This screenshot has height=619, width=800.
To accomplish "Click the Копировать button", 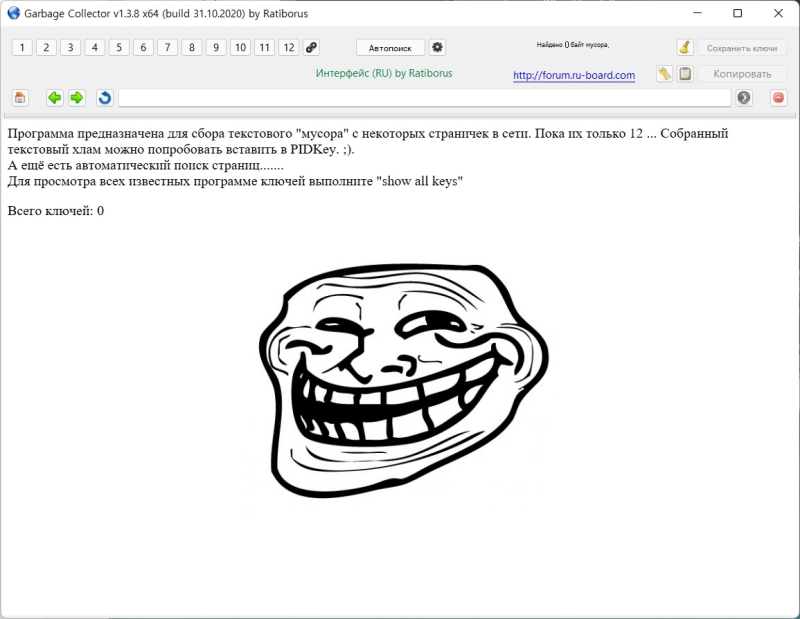I will [742, 74].
